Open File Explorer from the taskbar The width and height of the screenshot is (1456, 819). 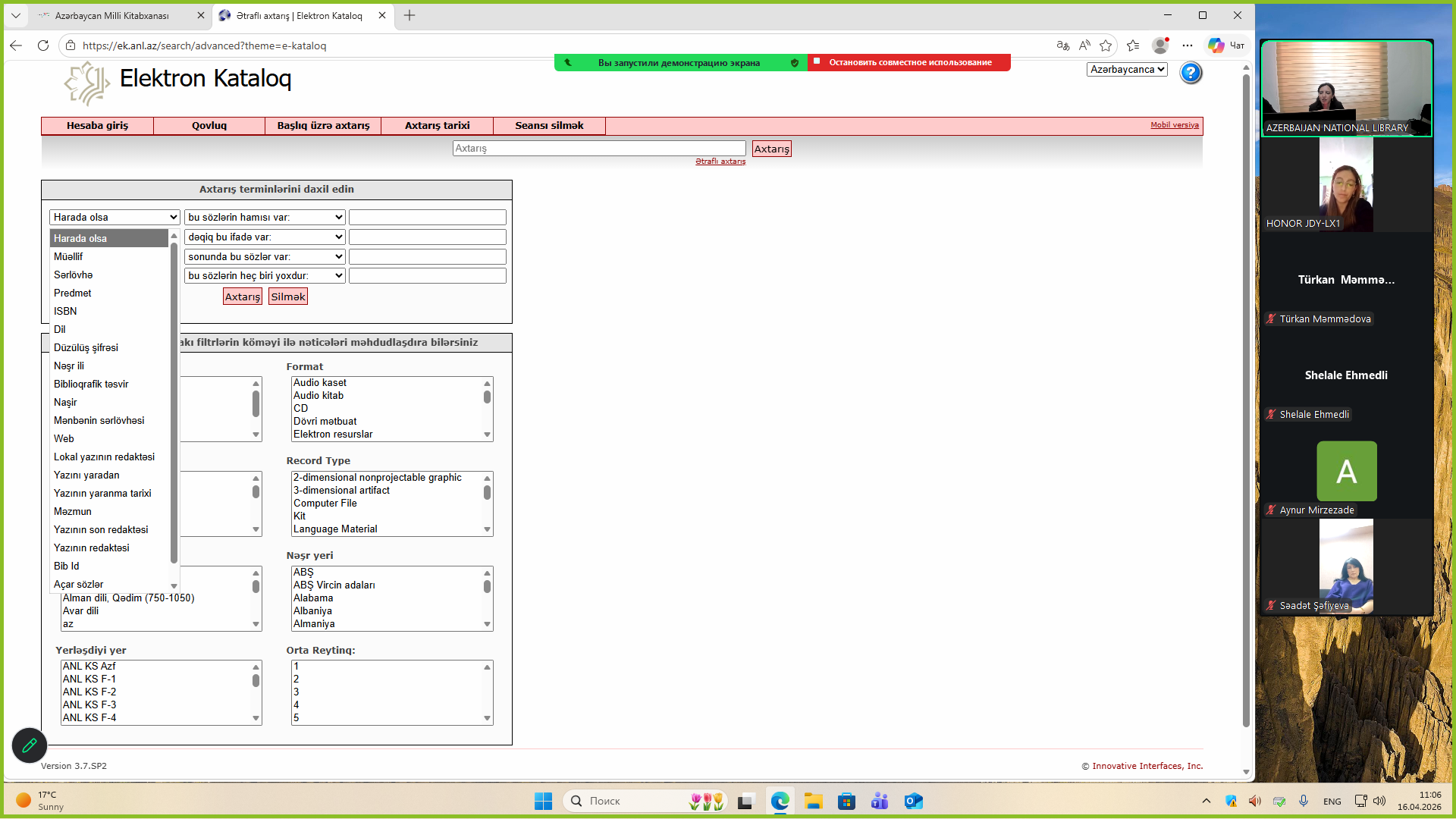click(813, 801)
